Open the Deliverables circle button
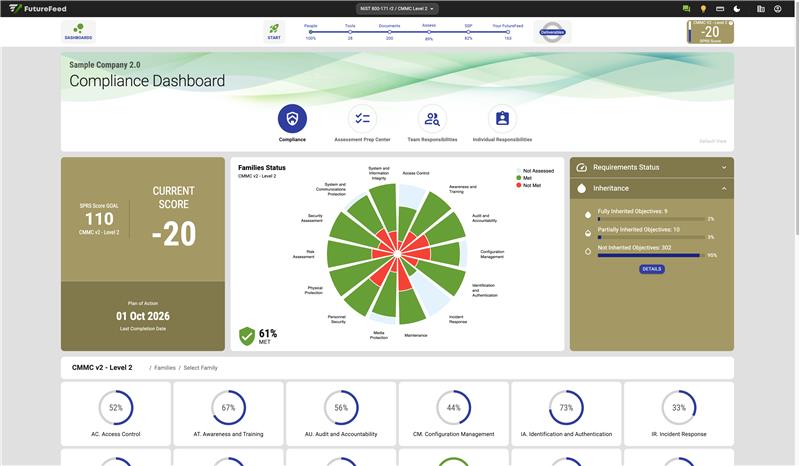The height and width of the screenshot is (466, 800). [x=552, y=32]
